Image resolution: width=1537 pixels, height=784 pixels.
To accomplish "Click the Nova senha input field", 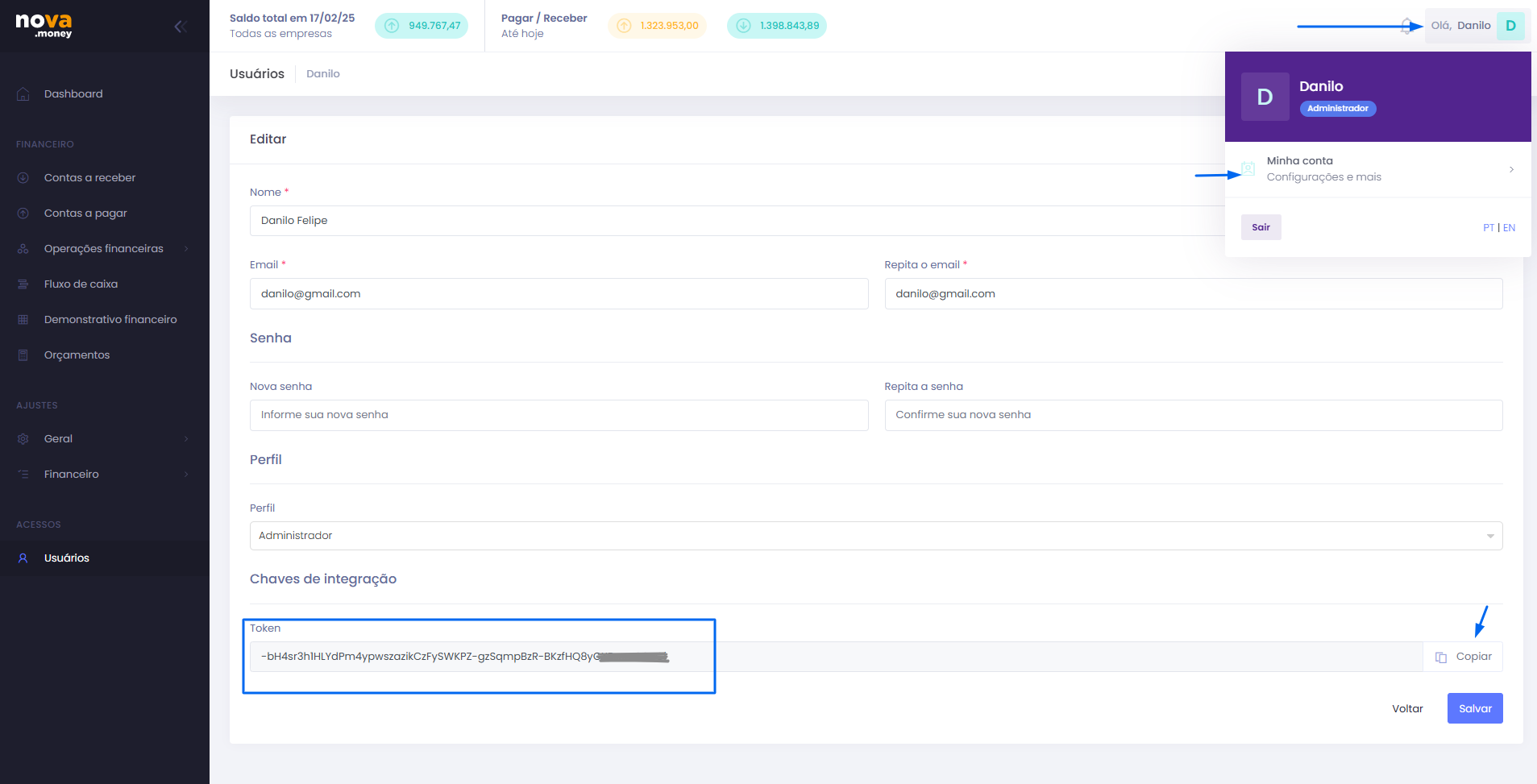I will pyautogui.click(x=559, y=416).
